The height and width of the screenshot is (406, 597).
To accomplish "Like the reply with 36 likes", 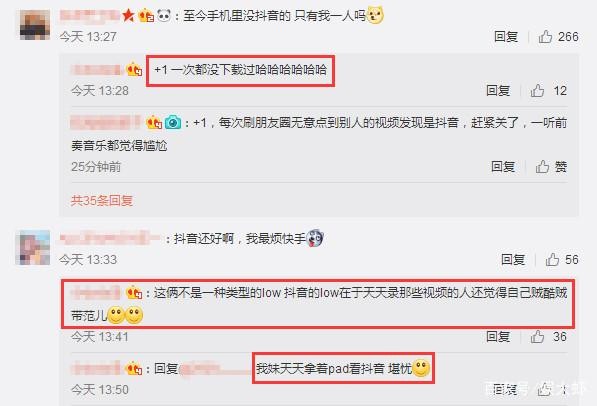I will point(537,337).
